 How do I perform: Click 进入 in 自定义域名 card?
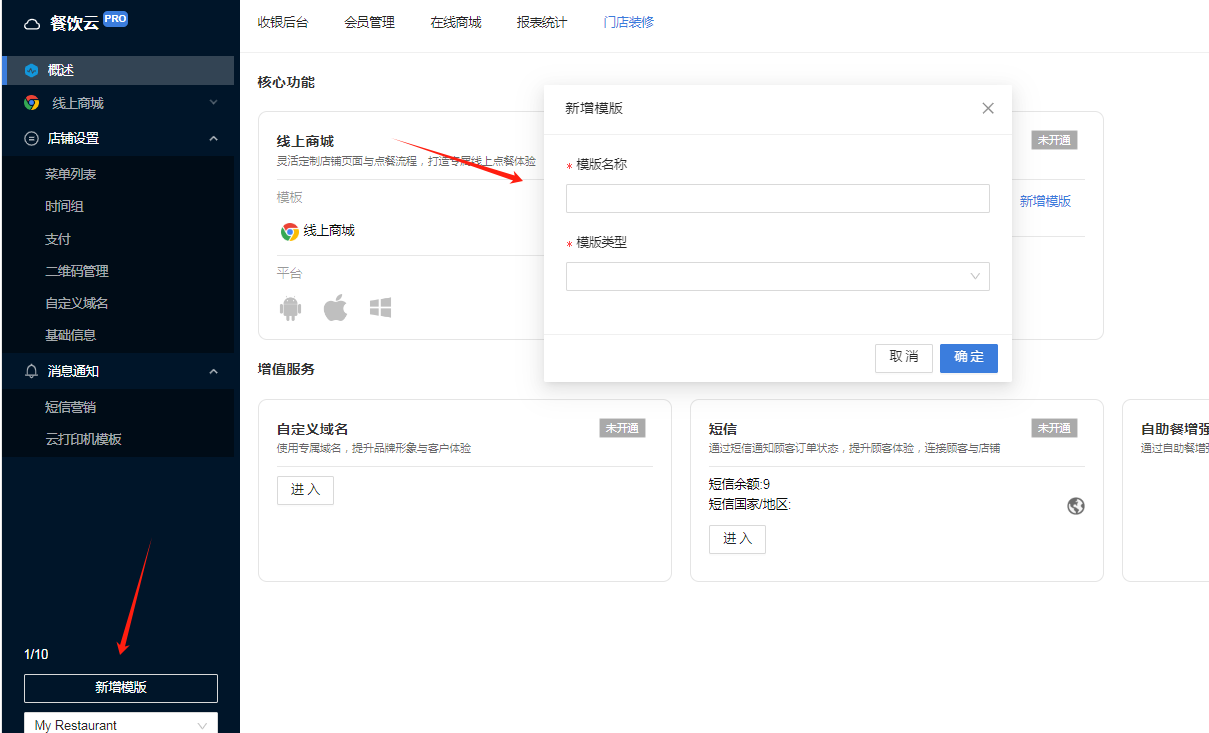(x=305, y=490)
